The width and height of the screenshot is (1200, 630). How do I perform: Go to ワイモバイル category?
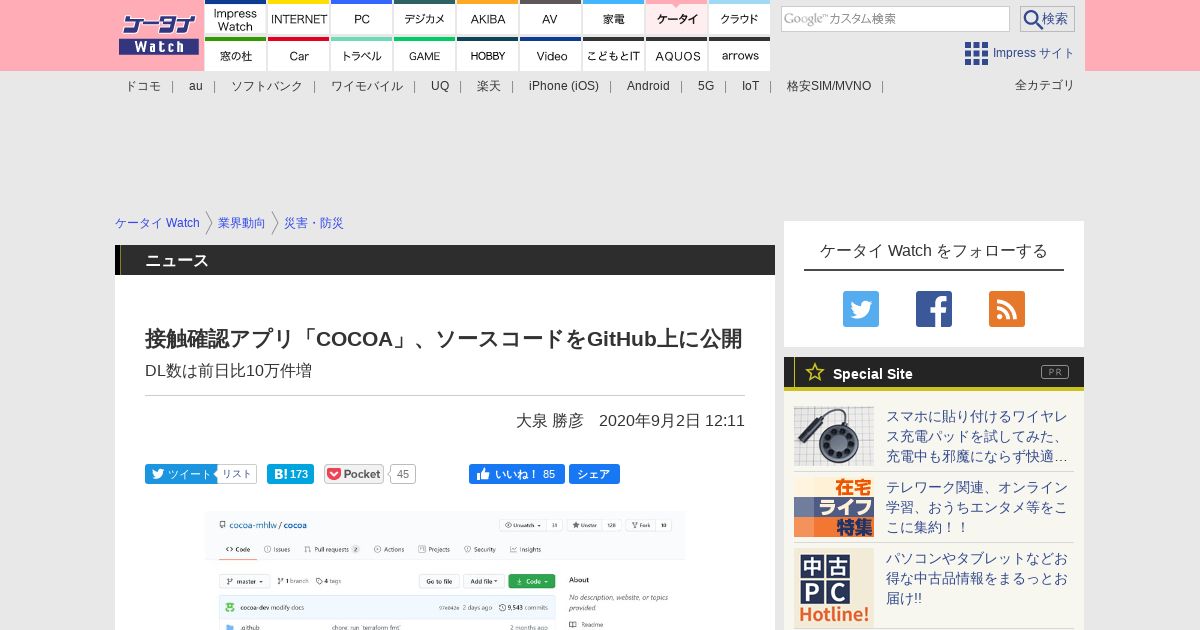click(x=367, y=86)
